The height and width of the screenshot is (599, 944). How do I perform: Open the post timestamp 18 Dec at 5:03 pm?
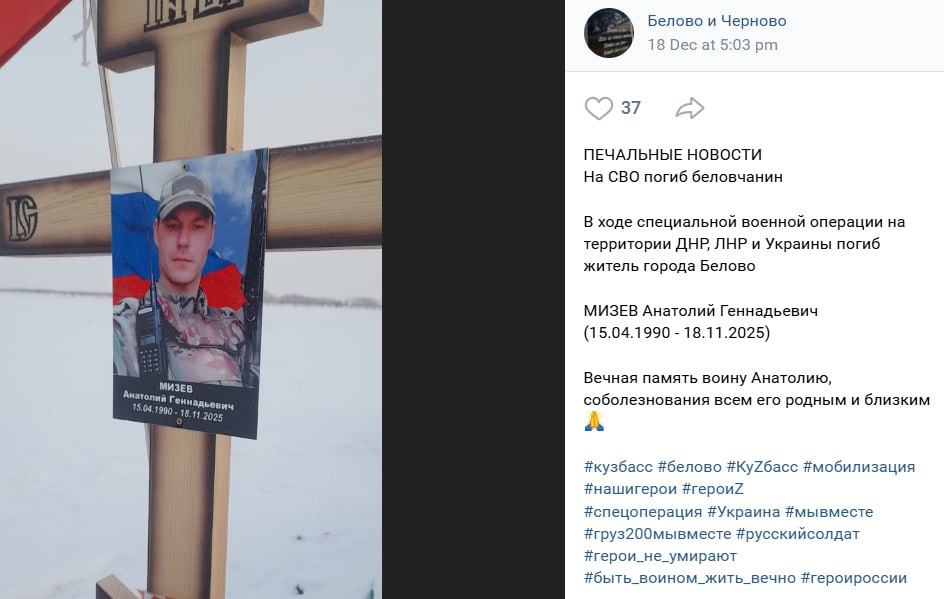click(712, 45)
